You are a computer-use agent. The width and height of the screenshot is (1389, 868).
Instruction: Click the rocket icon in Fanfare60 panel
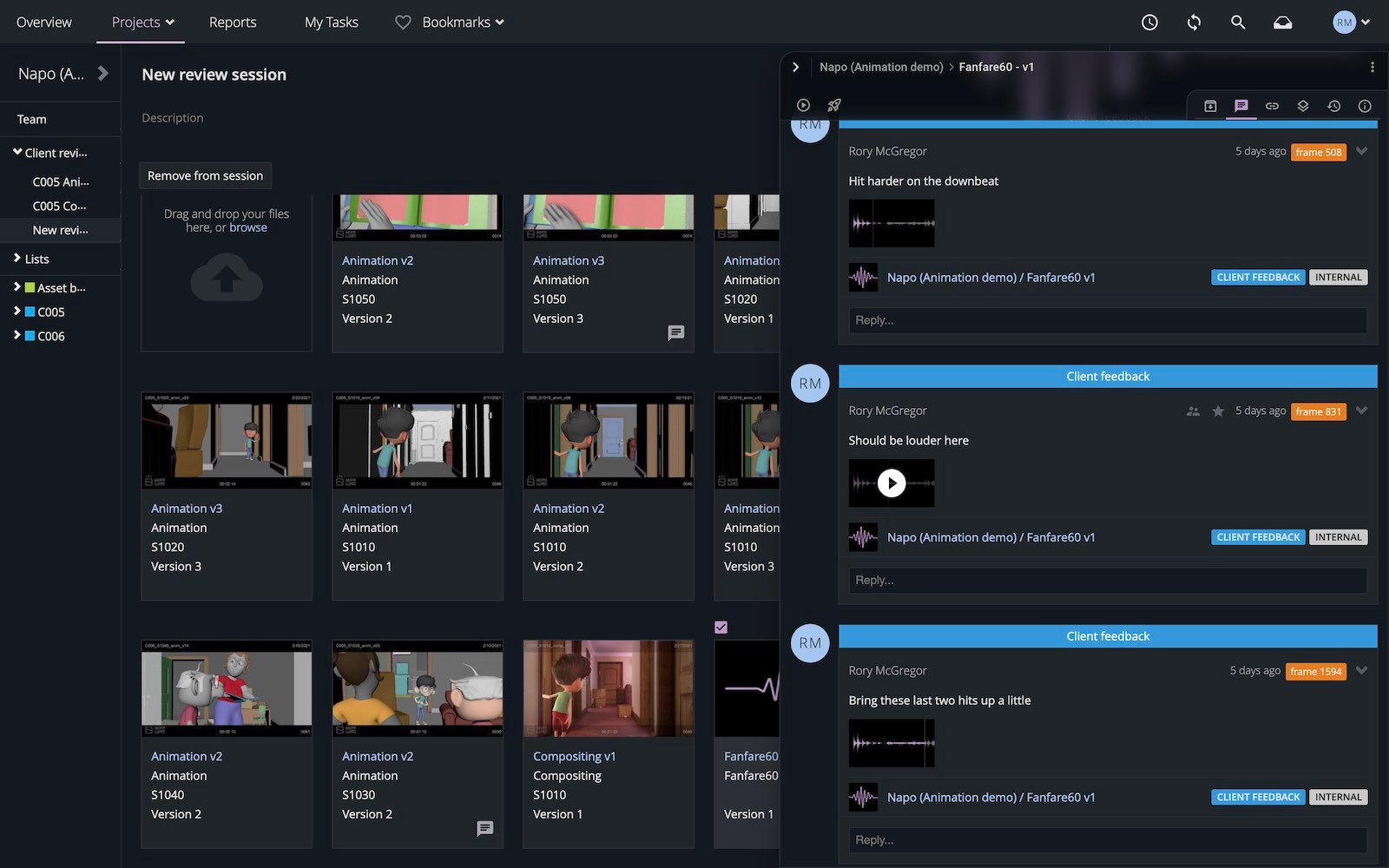pyautogui.click(x=833, y=105)
